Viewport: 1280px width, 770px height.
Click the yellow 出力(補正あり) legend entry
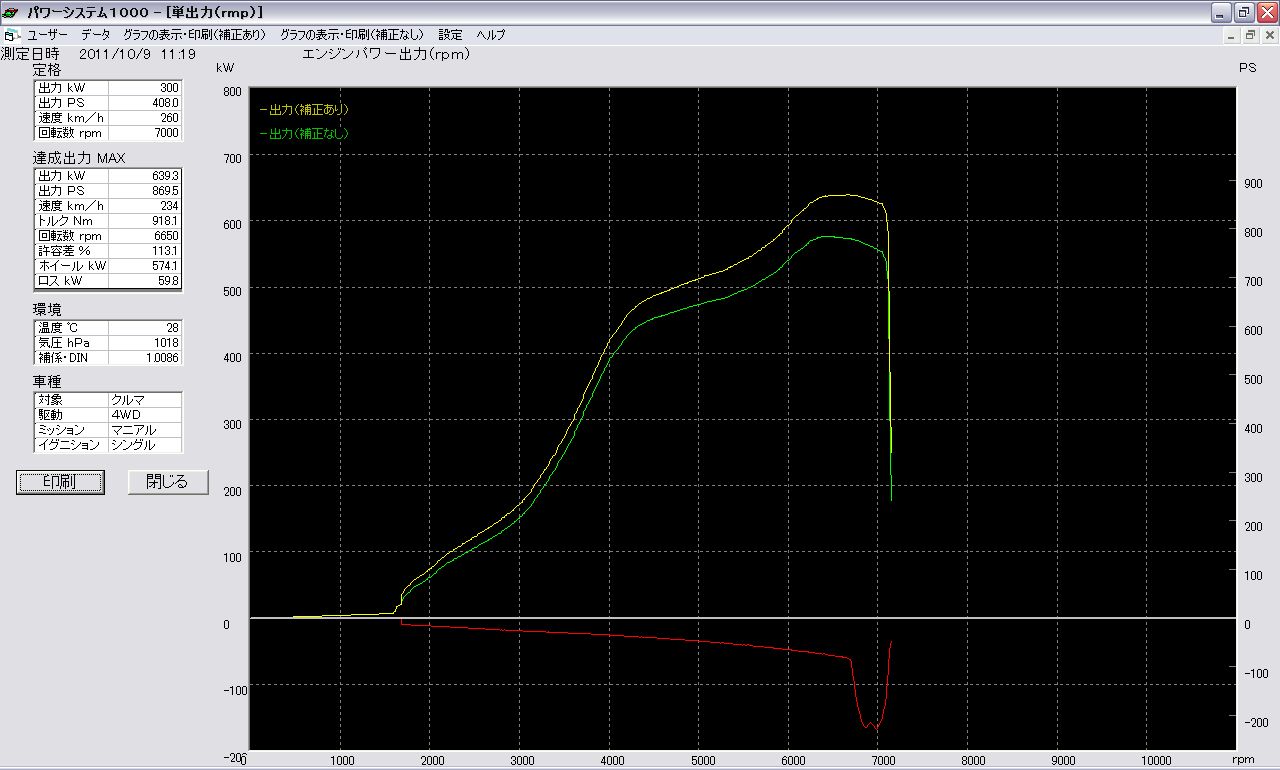tap(304, 110)
